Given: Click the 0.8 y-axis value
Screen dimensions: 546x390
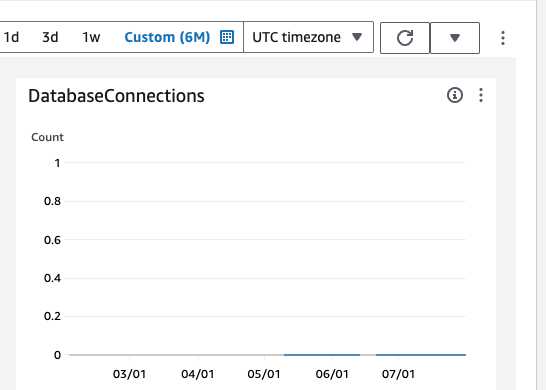Looking at the screenshot, I should pos(52,201).
